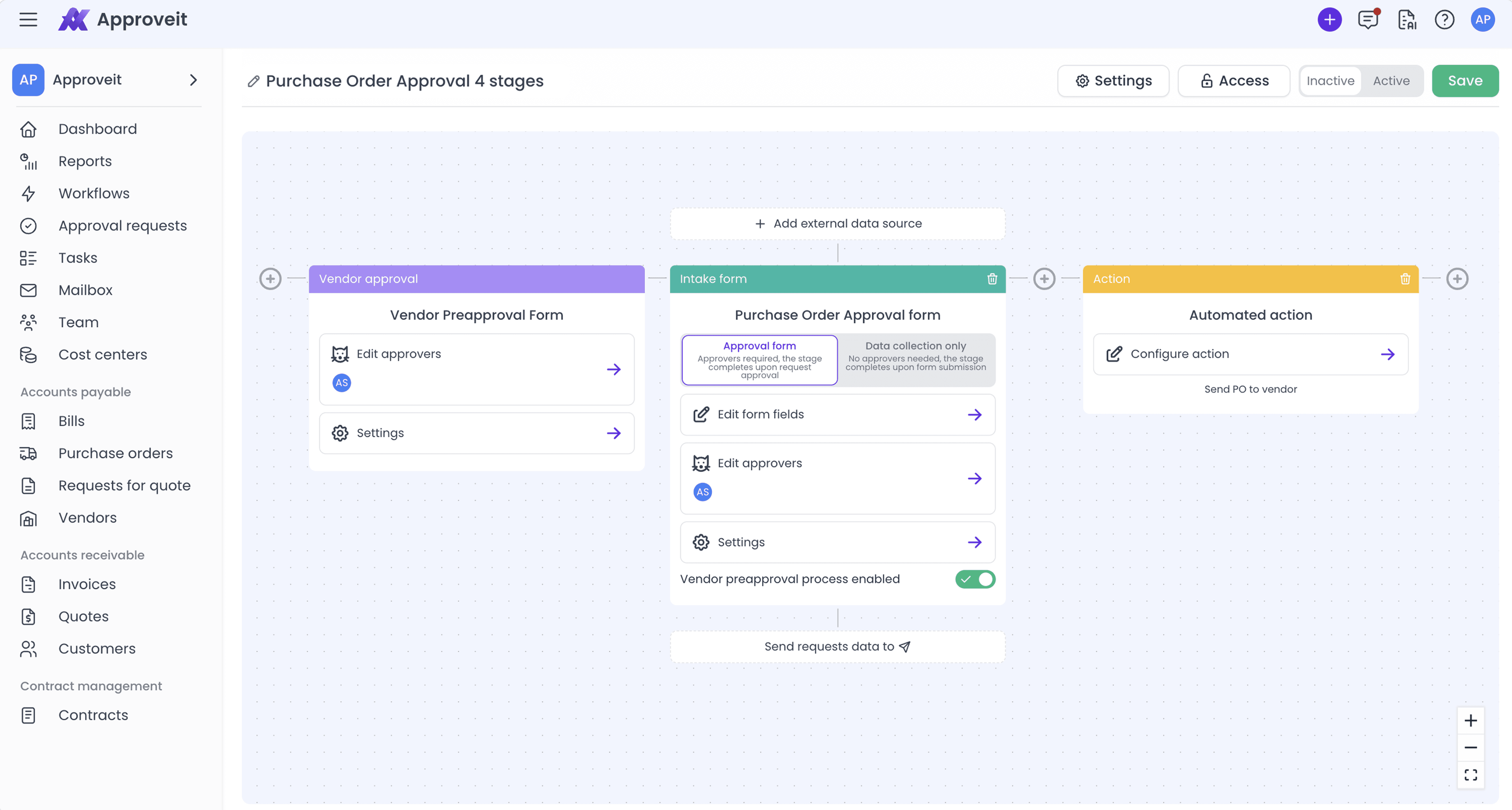Viewport: 1512px width, 810px height.
Task: Set workflow status to Inactive
Action: coord(1330,81)
